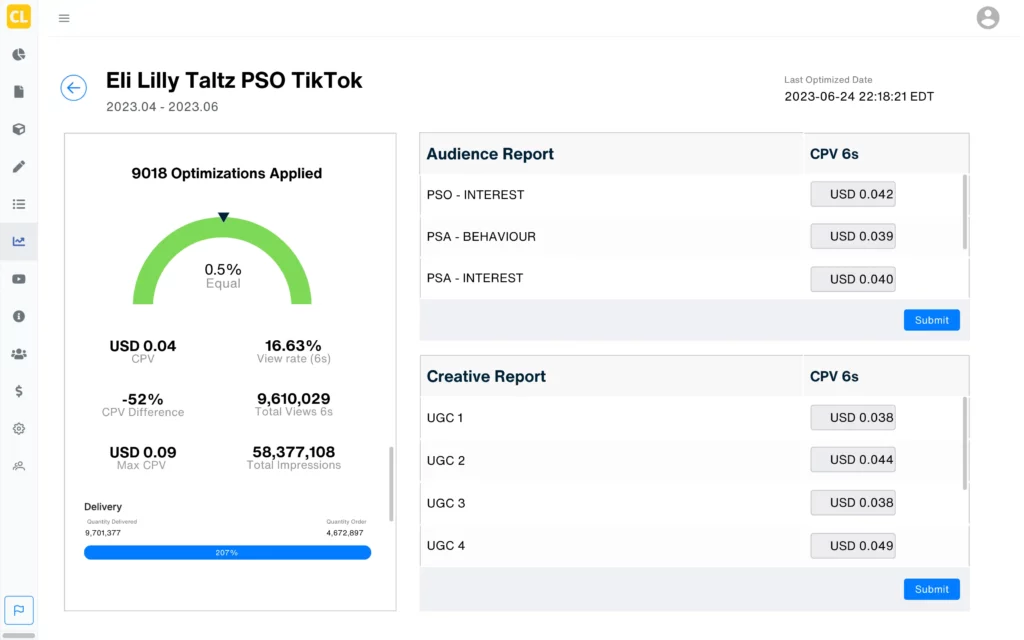Click the 2023.04 - 2023.06 date range
1024x640 pixels.
tap(162, 106)
